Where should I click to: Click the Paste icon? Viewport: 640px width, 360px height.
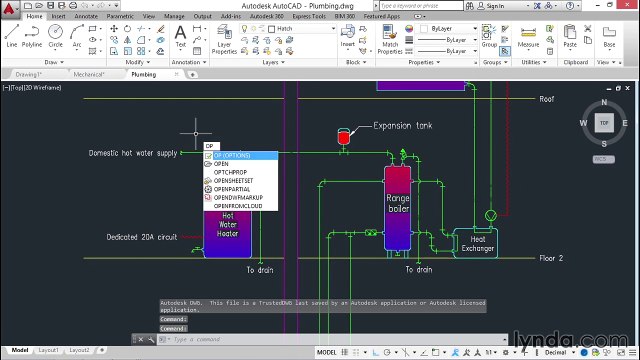(x=570, y=36)
